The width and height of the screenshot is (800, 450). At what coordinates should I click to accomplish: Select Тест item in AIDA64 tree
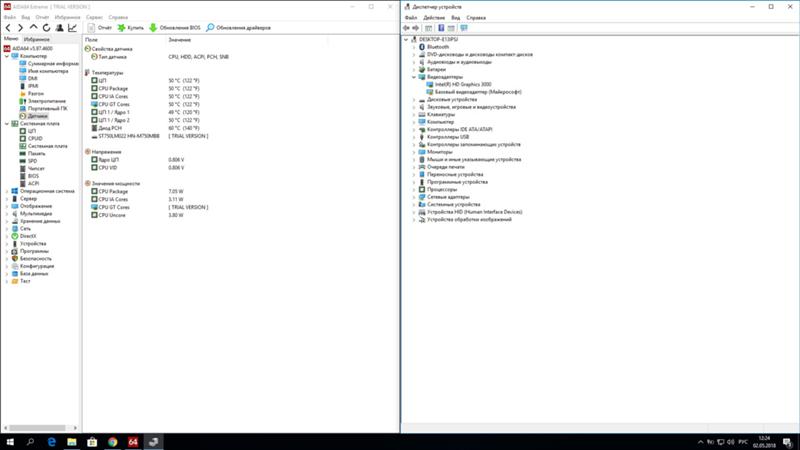click(21, 281)
